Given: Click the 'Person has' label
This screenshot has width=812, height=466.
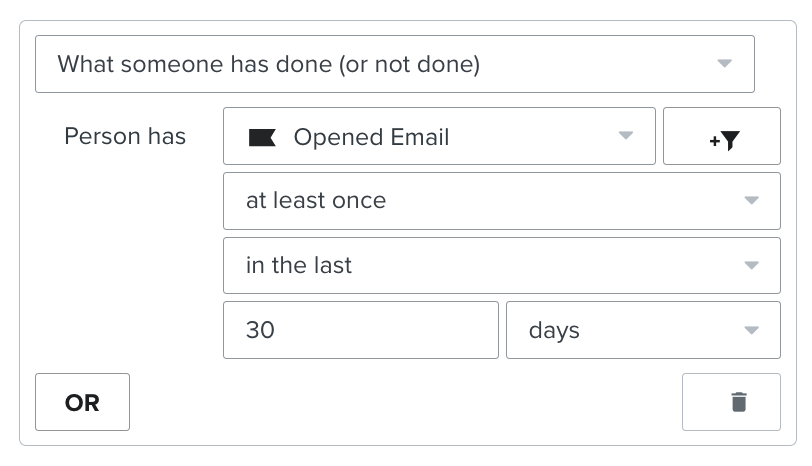Looking at the screenshot, I should tap(125, 136).
